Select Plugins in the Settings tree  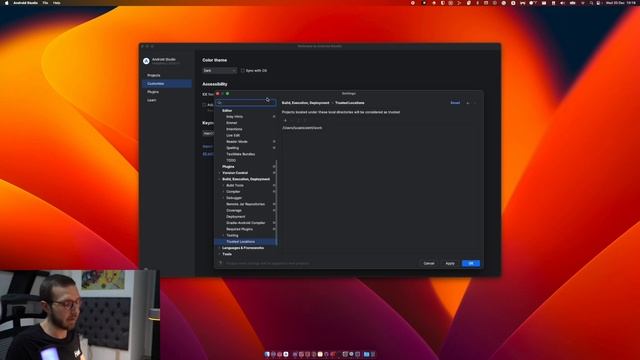tap(228, 167)
